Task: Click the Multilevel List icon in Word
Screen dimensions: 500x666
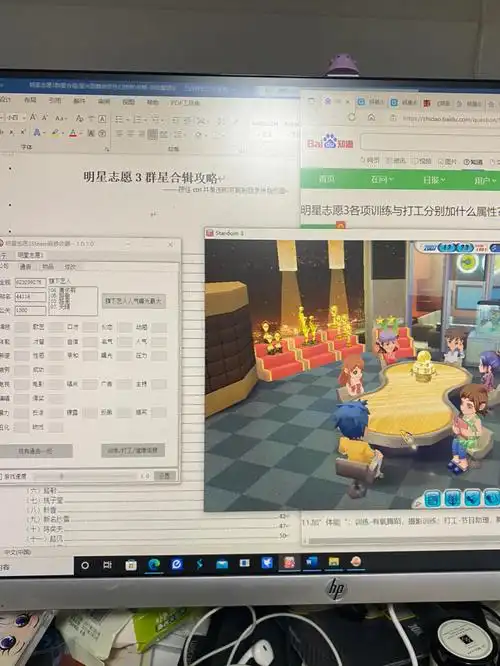Action: coord(155,119)
